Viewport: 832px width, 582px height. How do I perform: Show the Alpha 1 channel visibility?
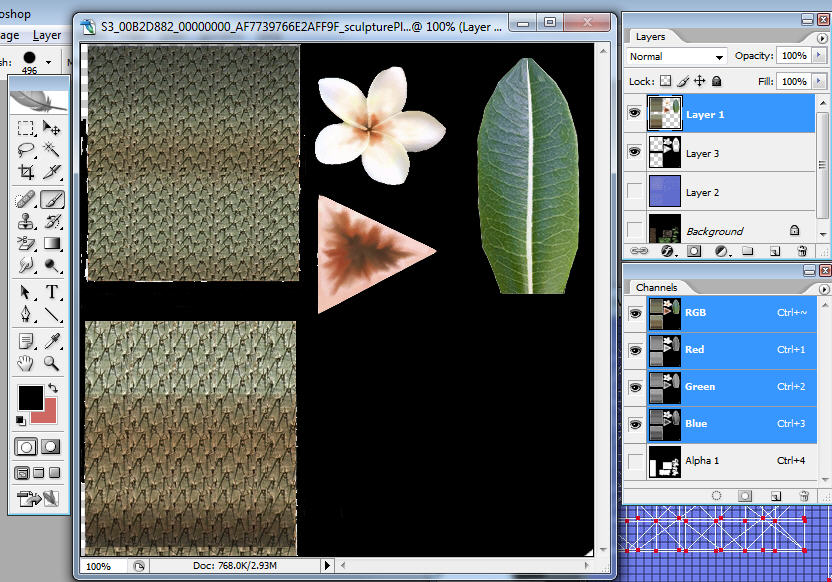tap(634, 461)
